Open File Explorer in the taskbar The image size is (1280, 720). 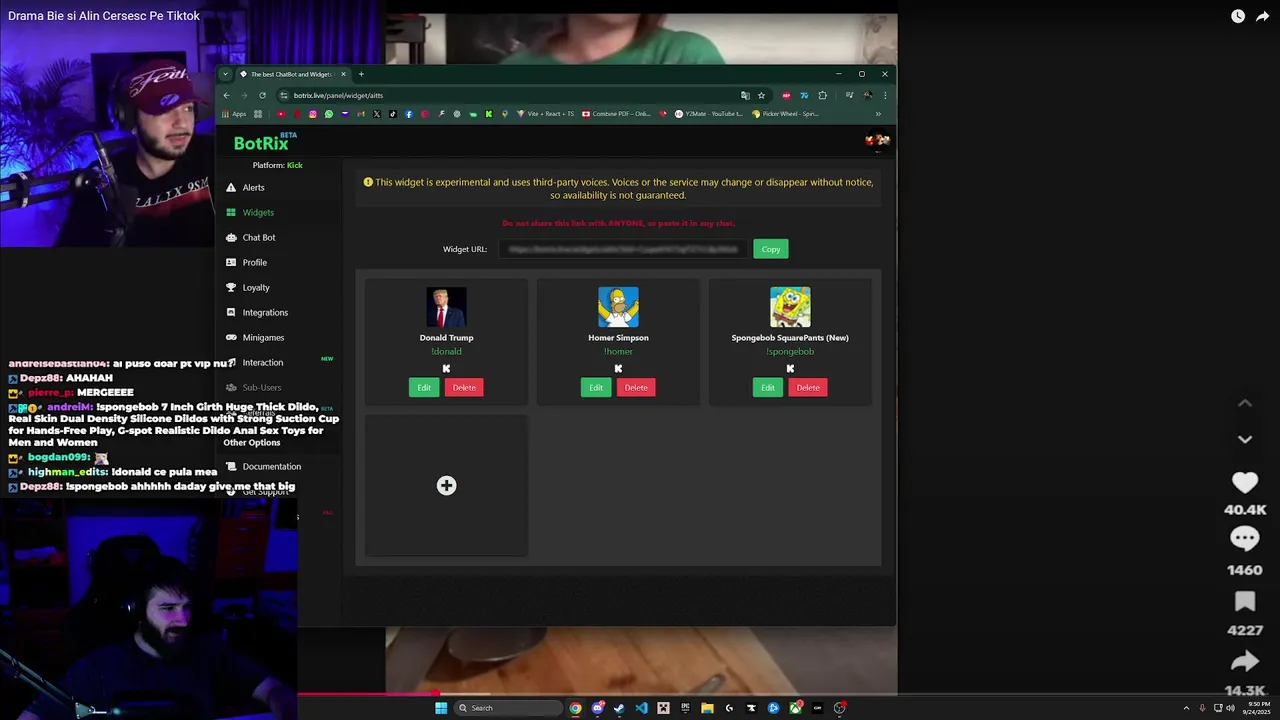point(707,708)
